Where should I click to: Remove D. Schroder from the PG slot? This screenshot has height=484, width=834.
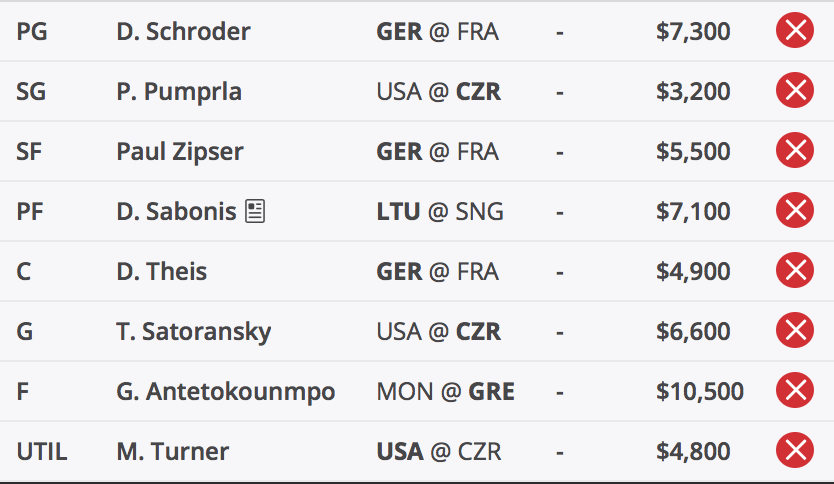pos(795,30)
